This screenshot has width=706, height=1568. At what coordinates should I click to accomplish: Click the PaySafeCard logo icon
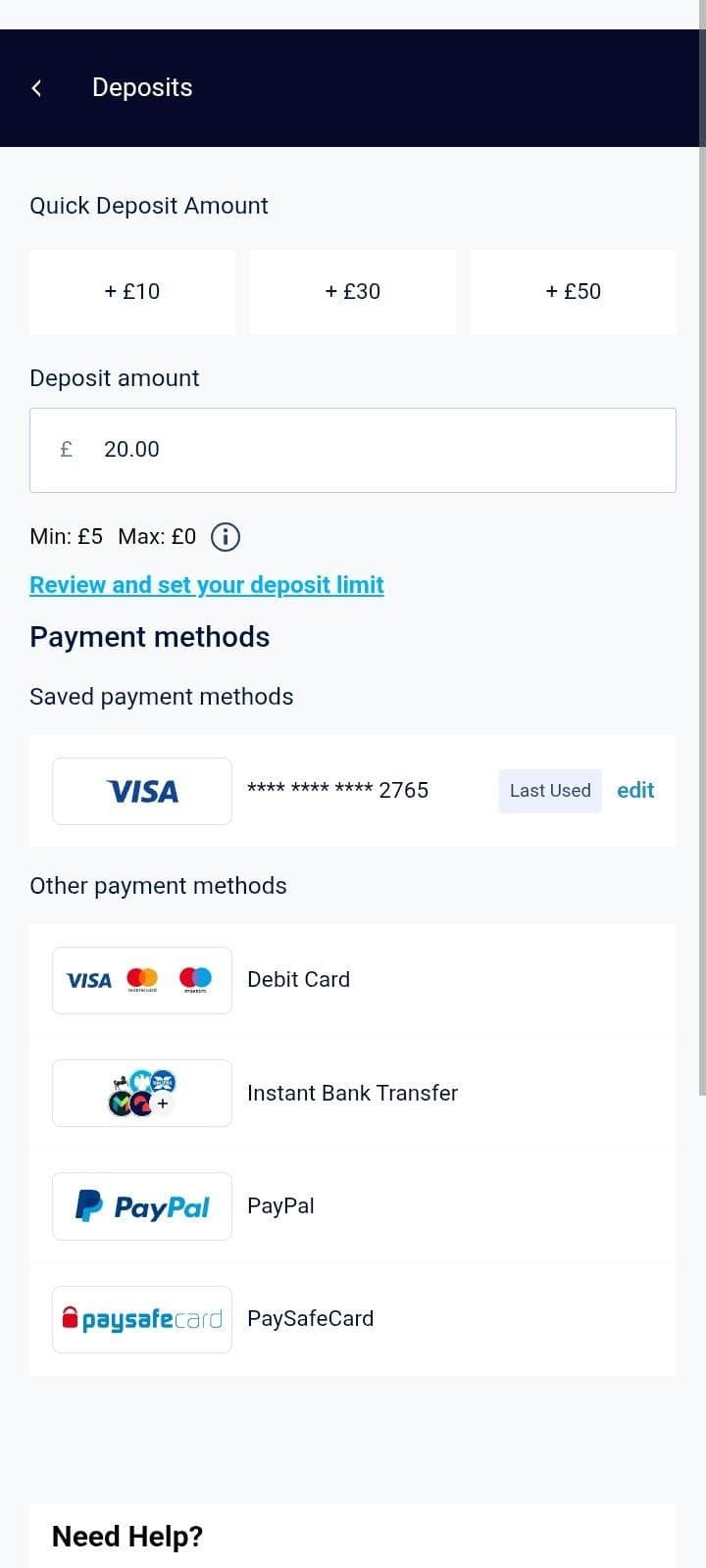(x=141, y=1318)
